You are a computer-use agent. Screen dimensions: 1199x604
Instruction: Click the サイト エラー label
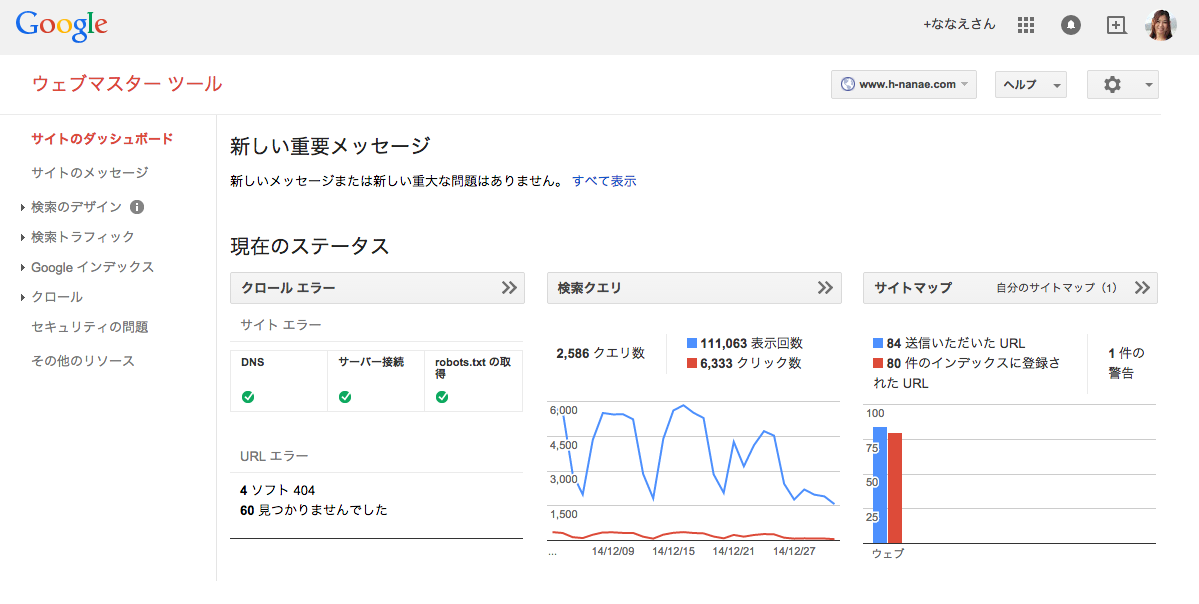pos(281,325)
